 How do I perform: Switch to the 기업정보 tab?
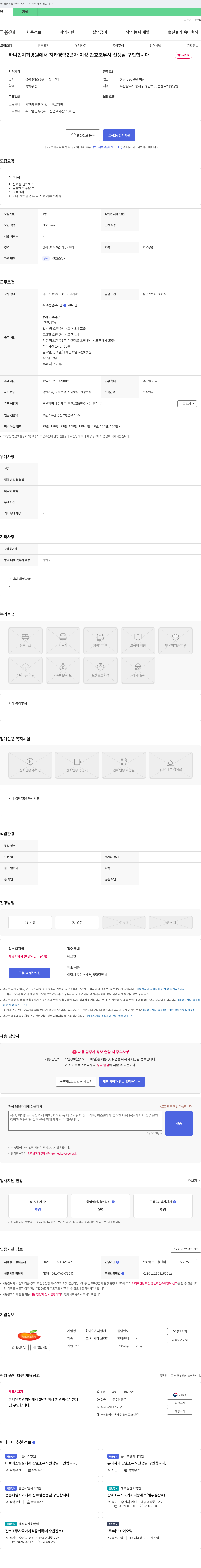click(x=192, y=46)
